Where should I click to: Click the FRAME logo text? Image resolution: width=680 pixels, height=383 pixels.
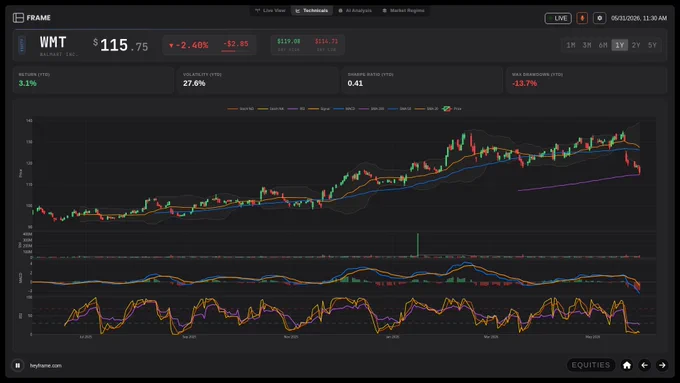point(39,18)
